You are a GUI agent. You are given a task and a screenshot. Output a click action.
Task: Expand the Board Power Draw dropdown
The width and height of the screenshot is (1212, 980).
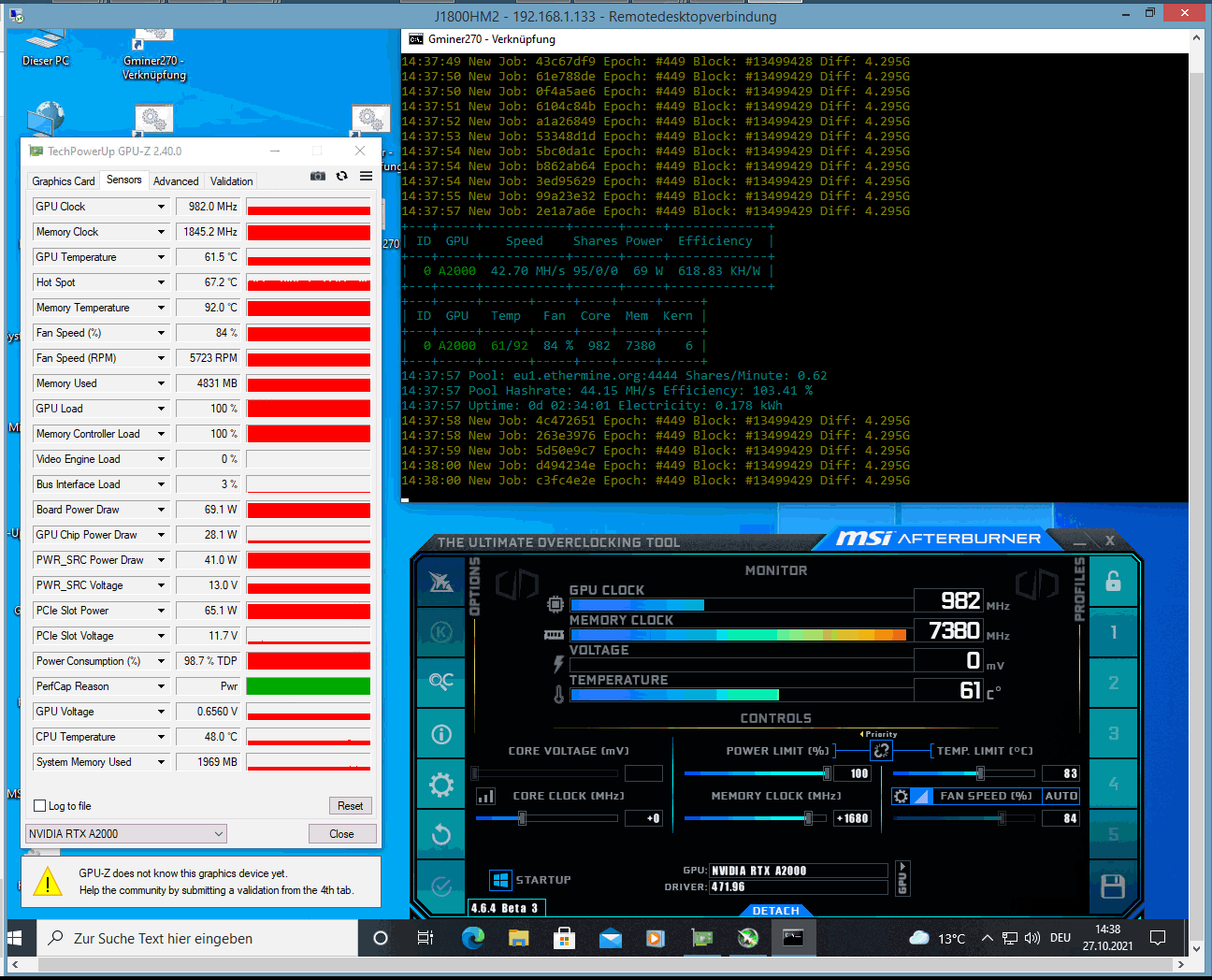[x=161, y=510]
